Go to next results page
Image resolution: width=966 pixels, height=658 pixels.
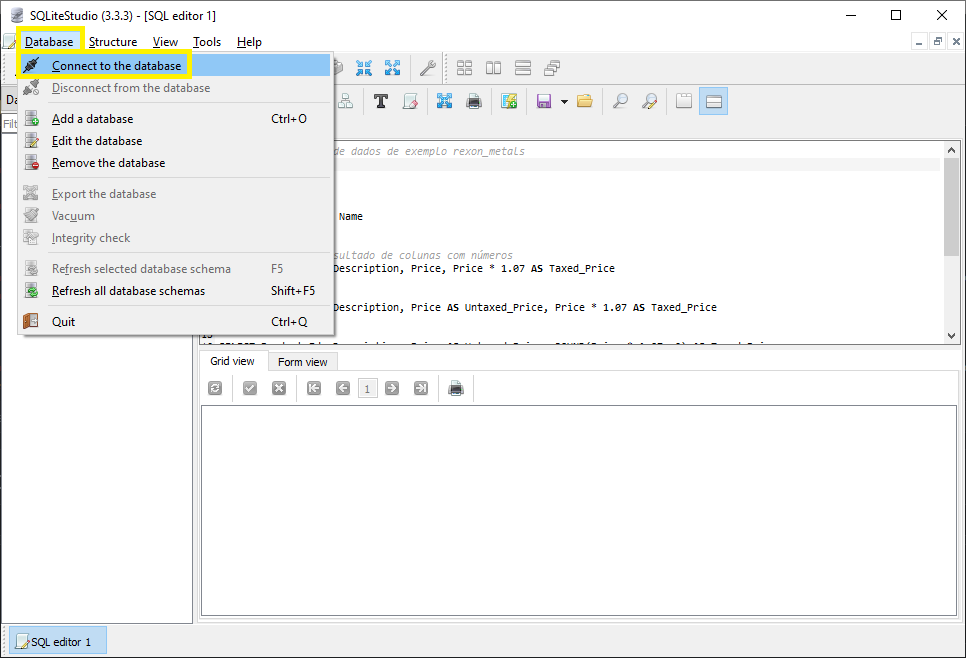click(x=392, y=388)
